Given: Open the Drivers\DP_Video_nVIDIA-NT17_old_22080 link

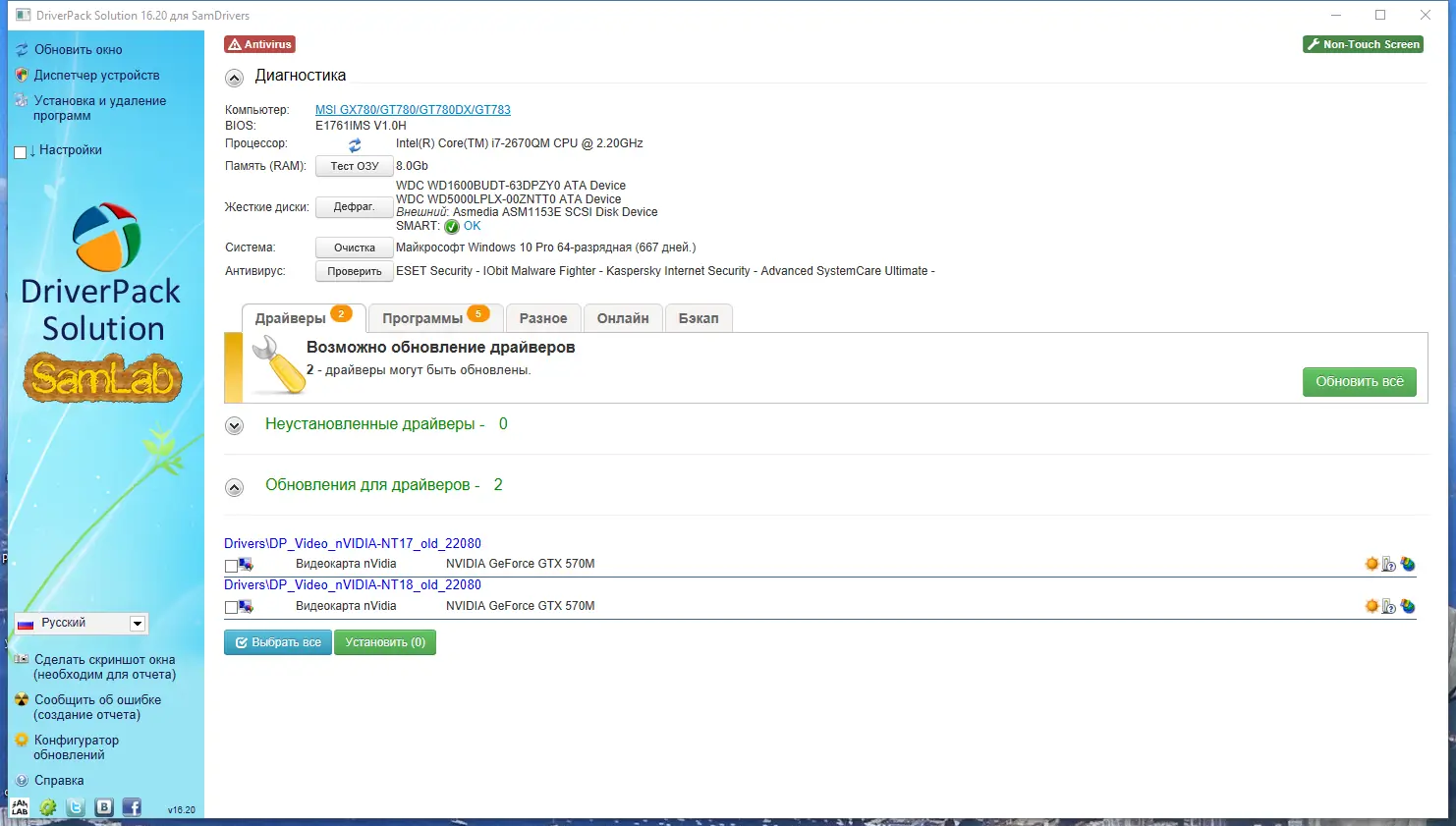Looking at the screenshot, I should pyautogui.click(x=353, y=543).
